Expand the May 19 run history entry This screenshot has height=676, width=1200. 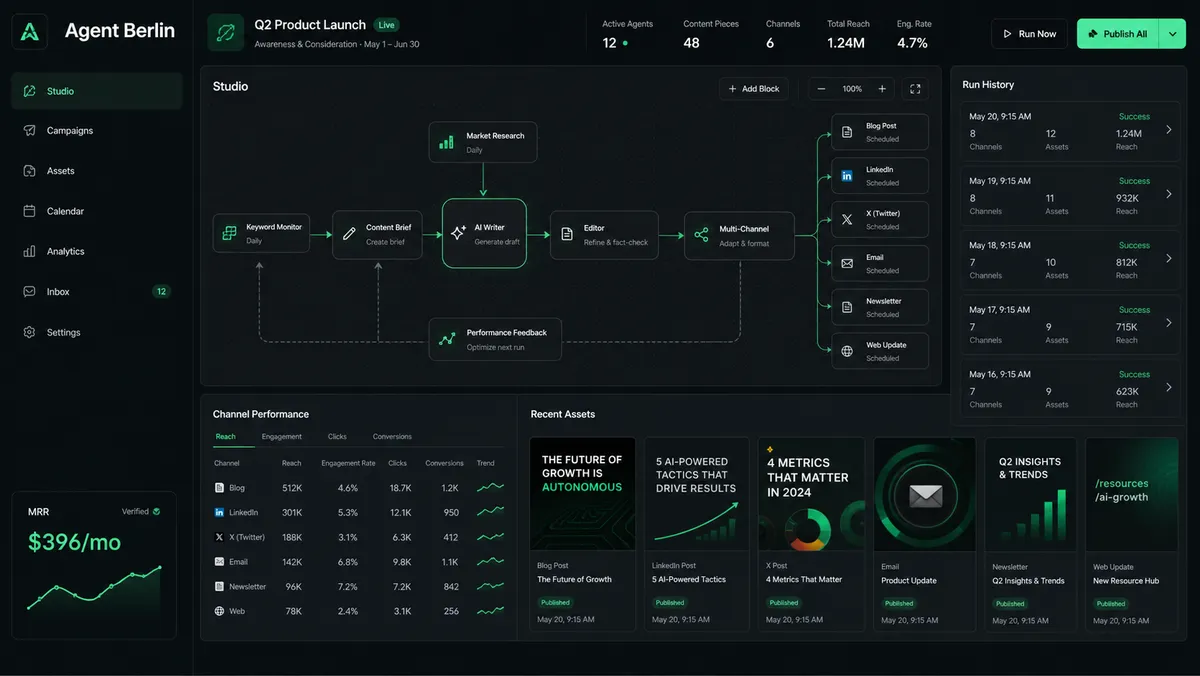coord(1169,194)
